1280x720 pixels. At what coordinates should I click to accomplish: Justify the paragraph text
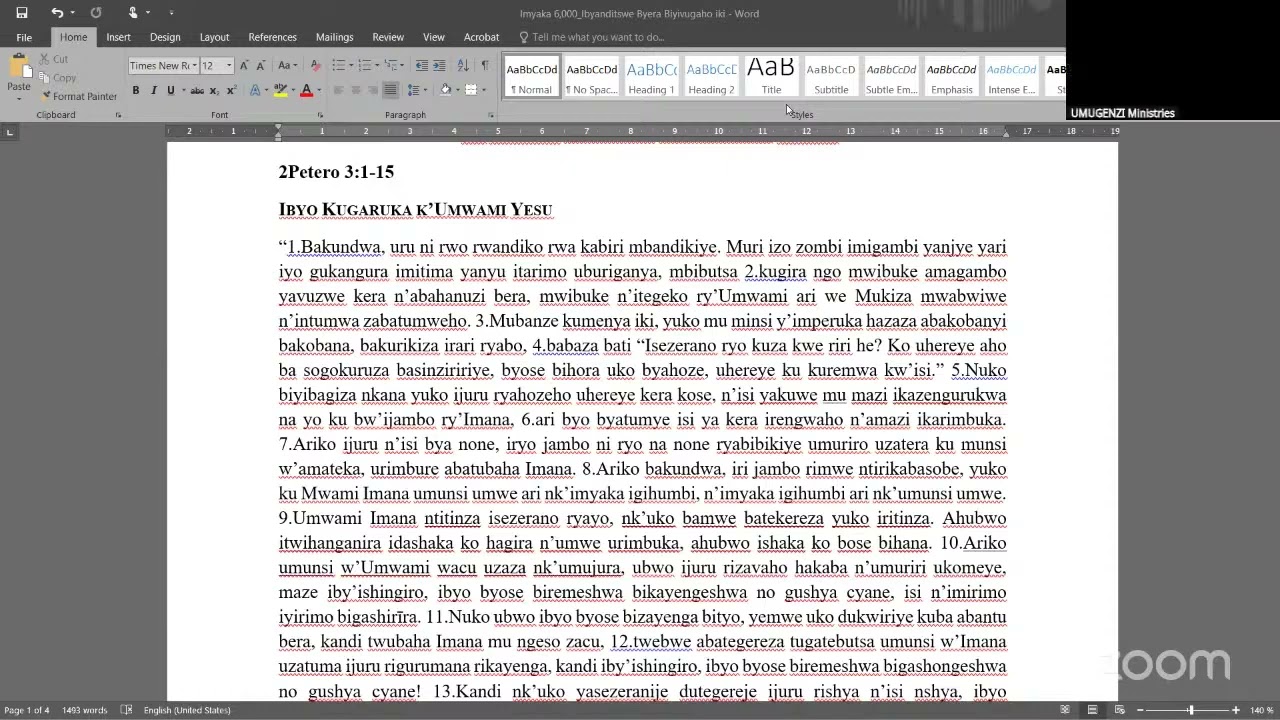point(390,91)
